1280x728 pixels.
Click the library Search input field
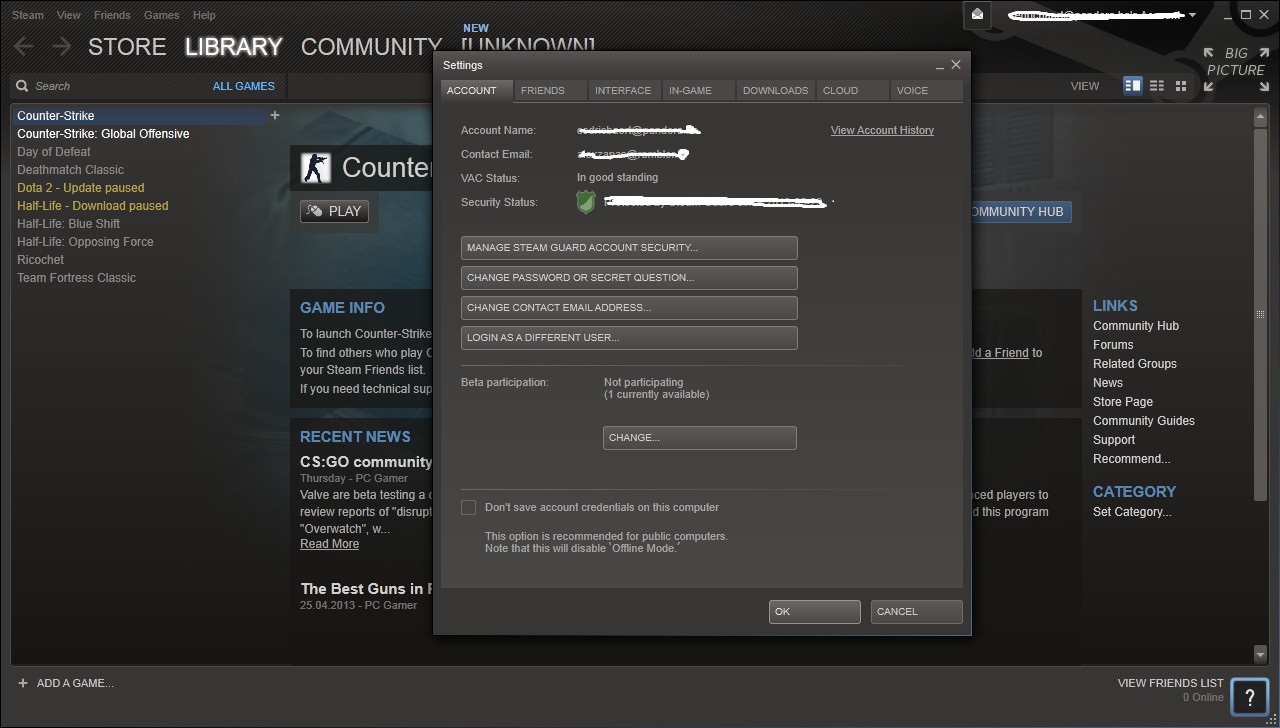110,86
